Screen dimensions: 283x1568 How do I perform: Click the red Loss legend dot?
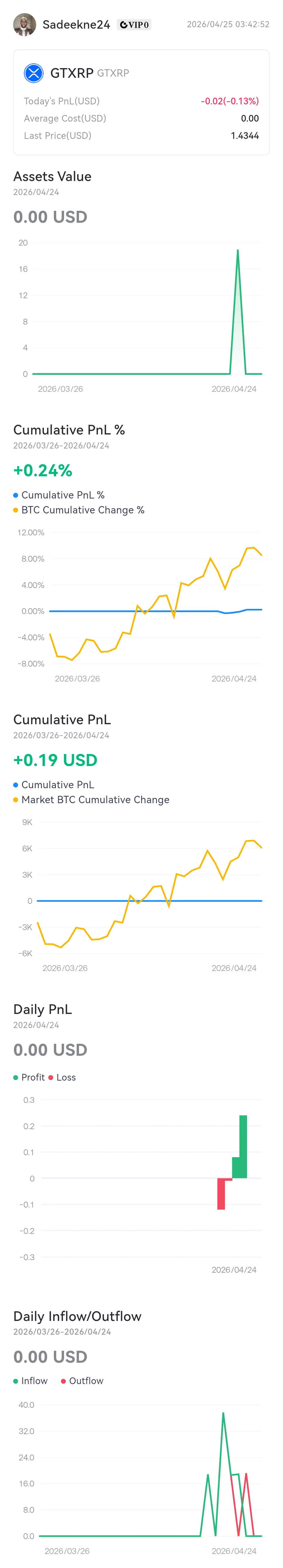click(51, 1077)
